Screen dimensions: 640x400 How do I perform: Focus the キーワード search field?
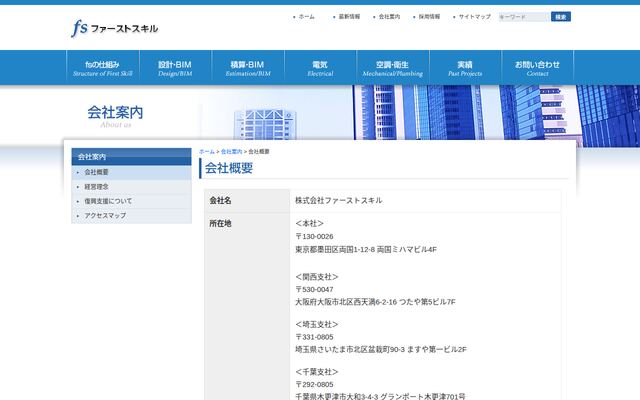[524, 17]
